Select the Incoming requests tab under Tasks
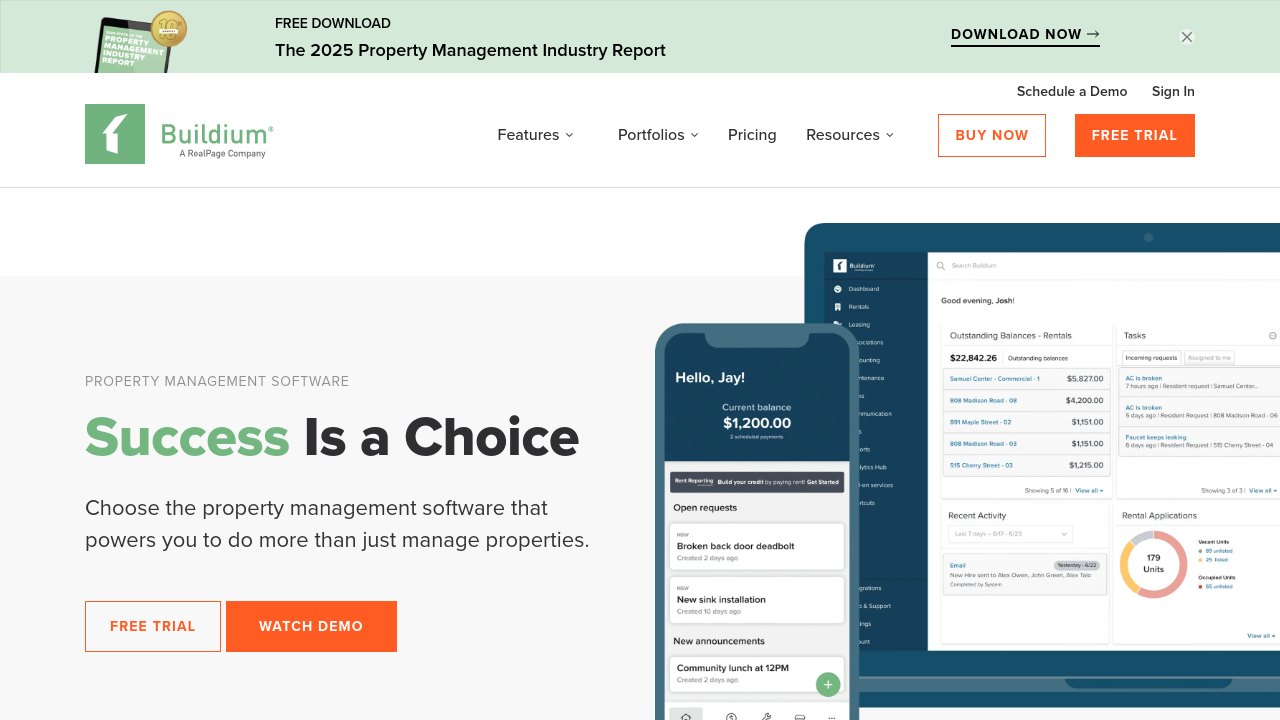The height and width of the screenshot is (720, 1280). point(1151,358)
